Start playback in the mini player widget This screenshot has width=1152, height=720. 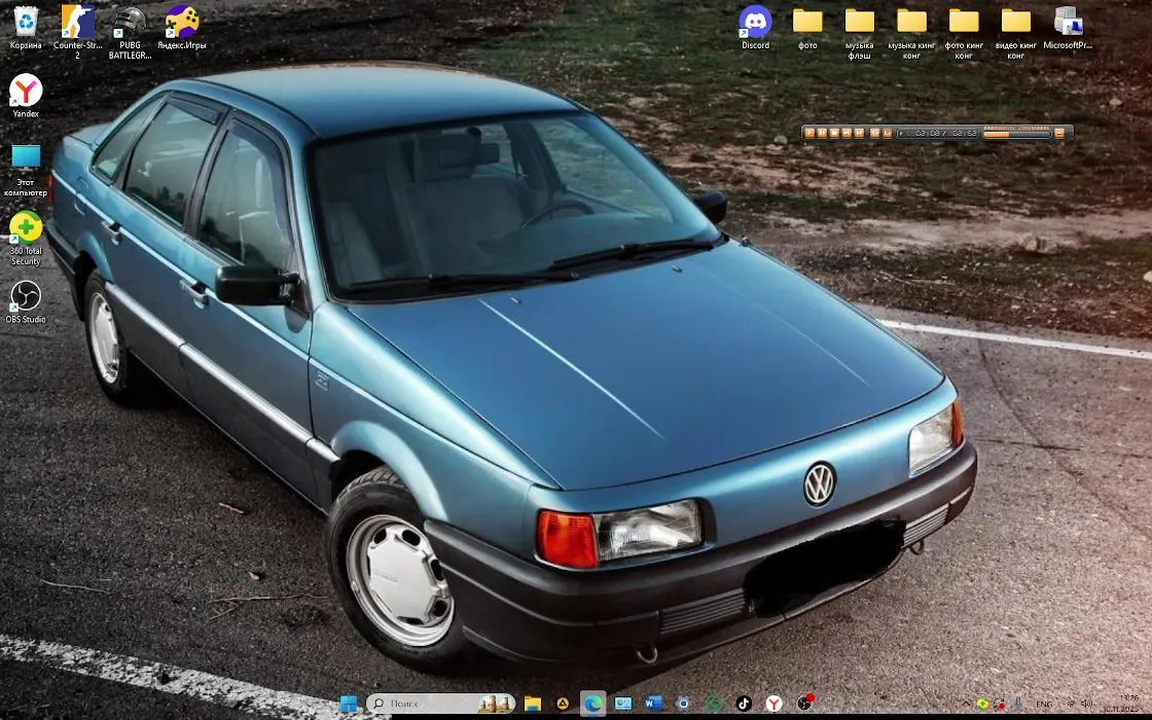[x=810, y=133]
